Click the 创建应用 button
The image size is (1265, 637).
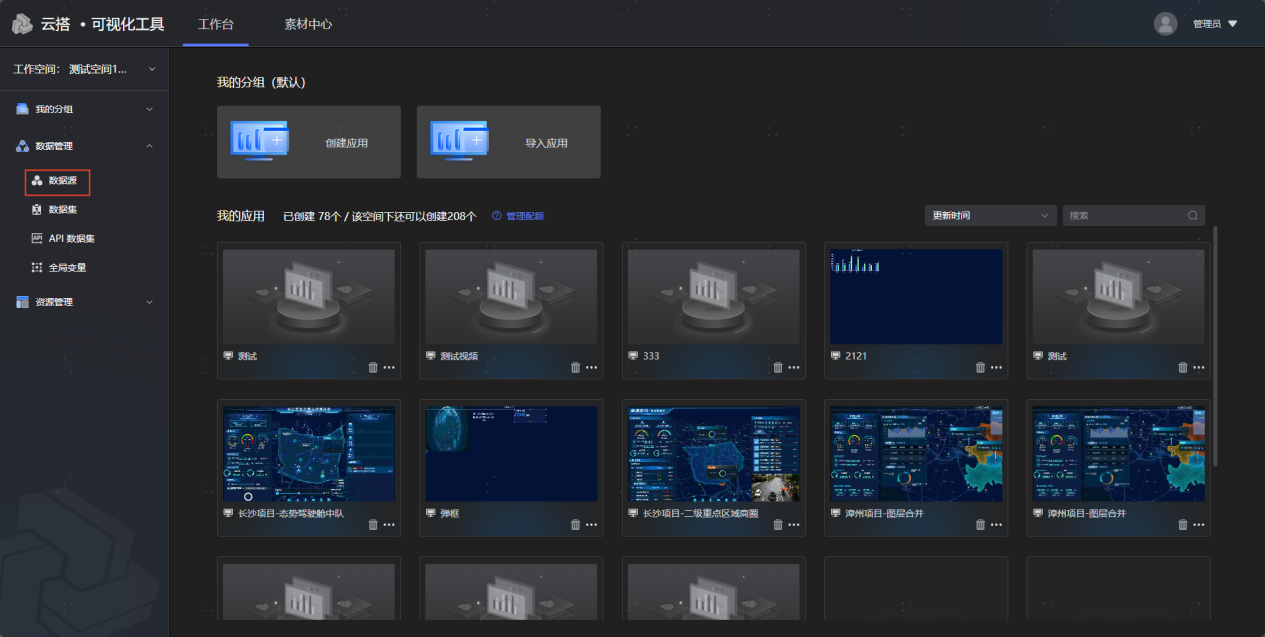[308, 143]
